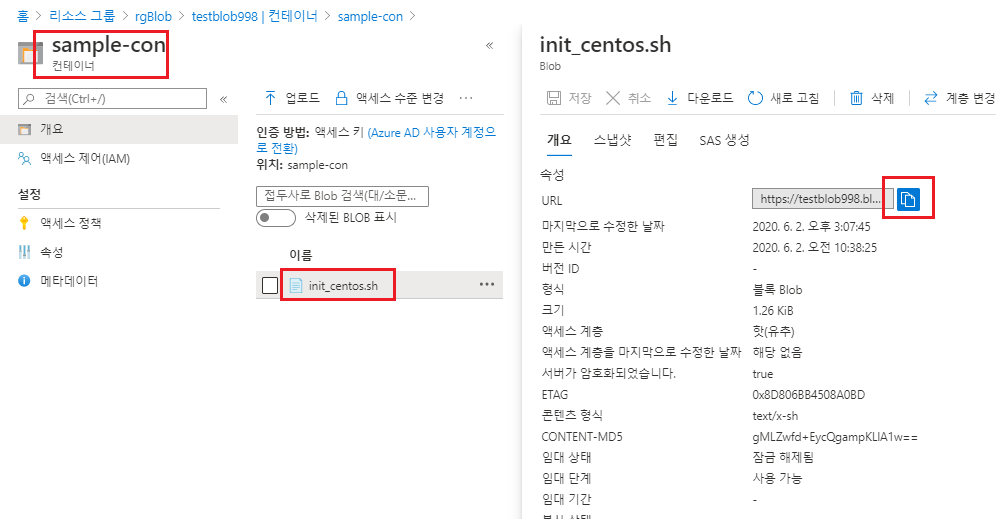Click 액세스 수준 변경 button label
The height and width of the screenshot is (519, 996).
pos(400,98)
